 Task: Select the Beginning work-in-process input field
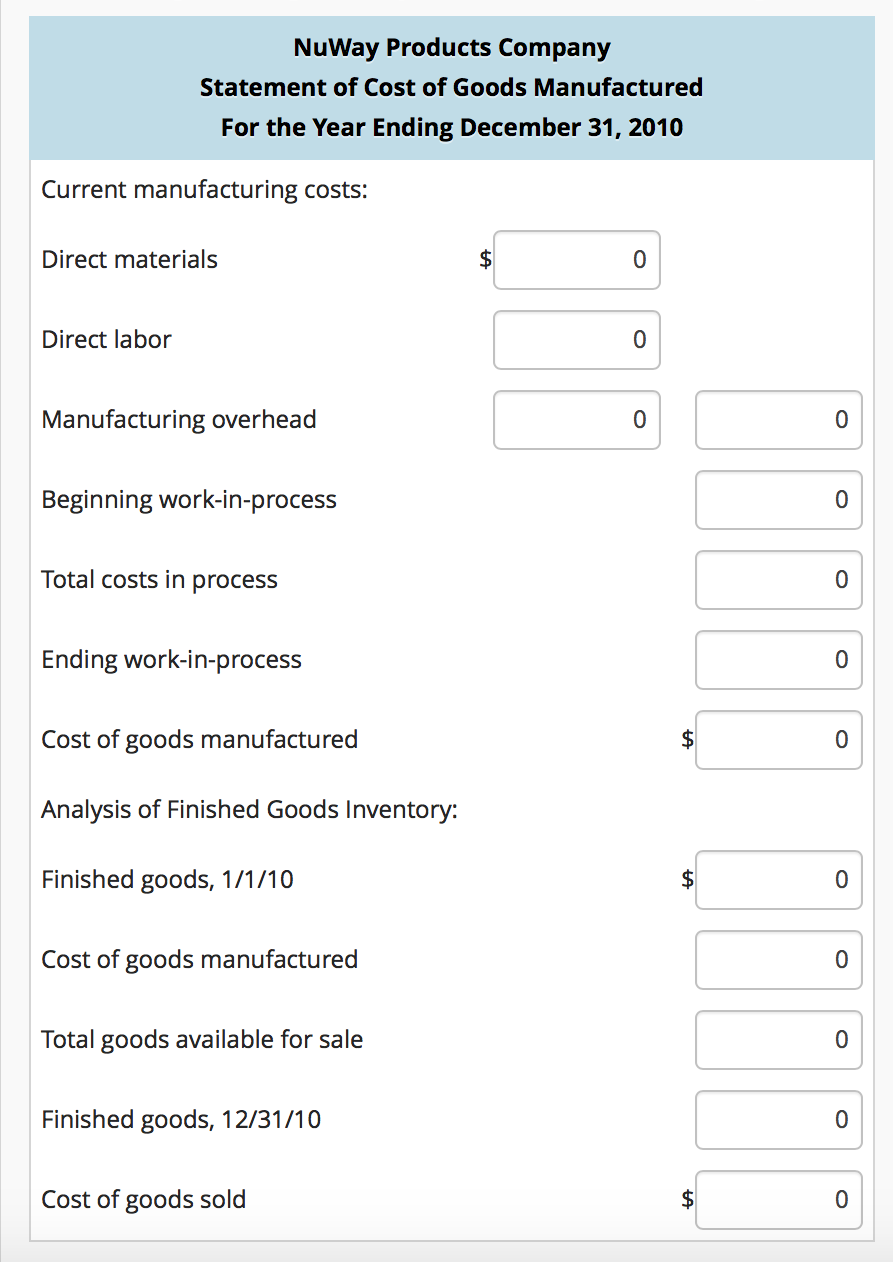pyautogui.click(x=779, y=500)
